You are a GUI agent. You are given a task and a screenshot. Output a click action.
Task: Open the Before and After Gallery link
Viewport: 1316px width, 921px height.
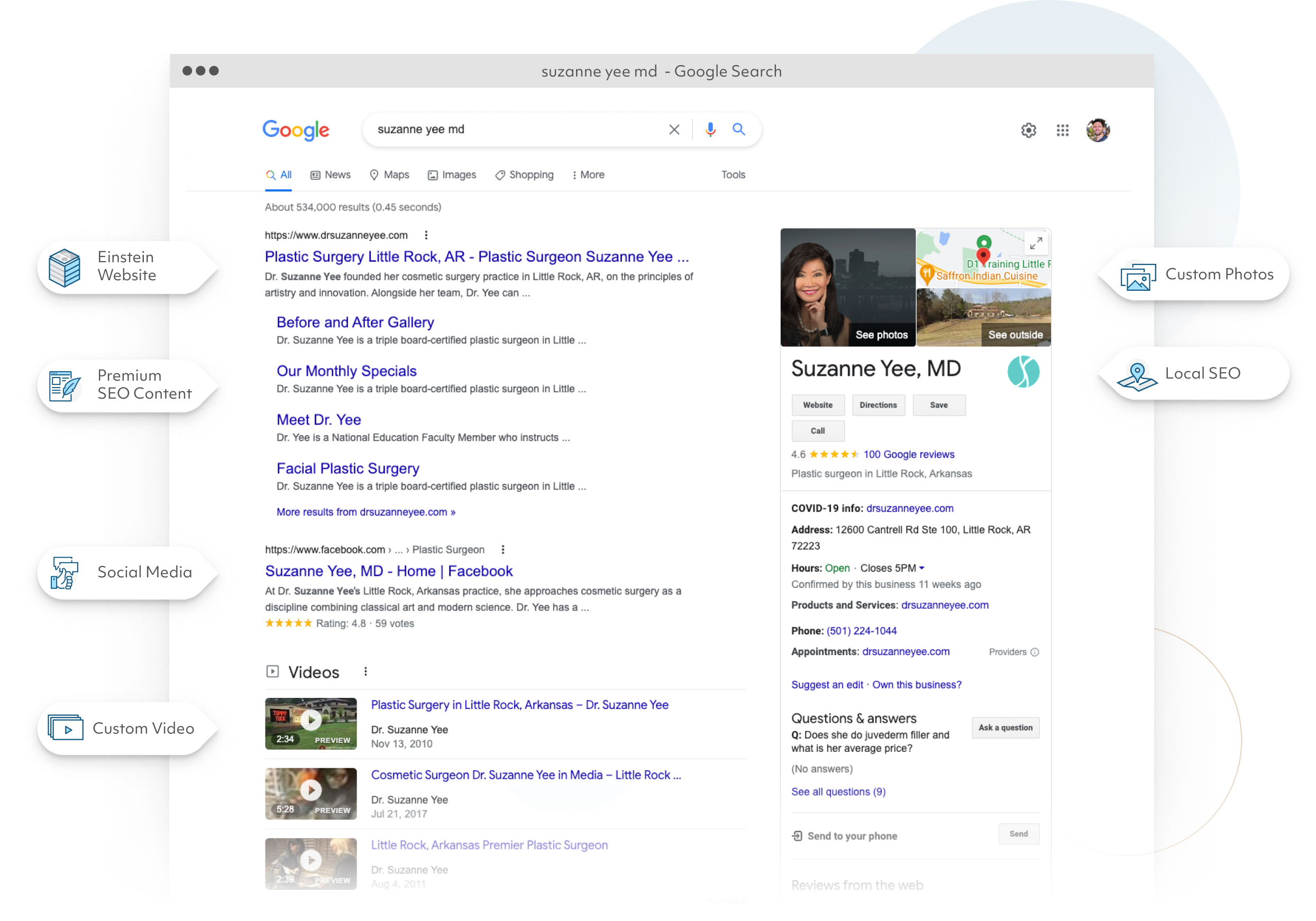click(355, 322)
